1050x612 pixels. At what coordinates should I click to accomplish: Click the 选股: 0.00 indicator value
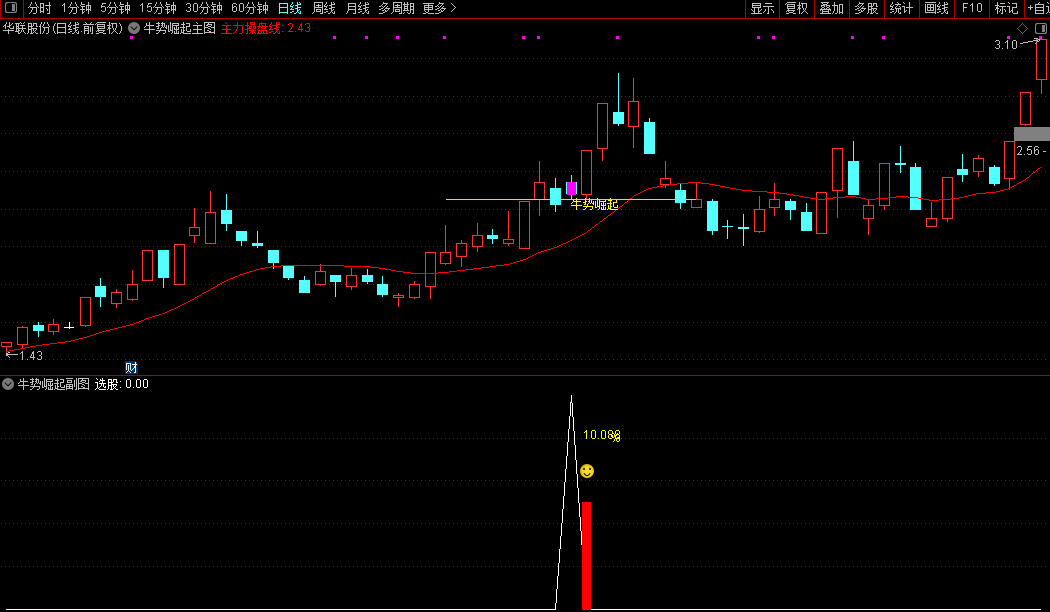(121, 384)
